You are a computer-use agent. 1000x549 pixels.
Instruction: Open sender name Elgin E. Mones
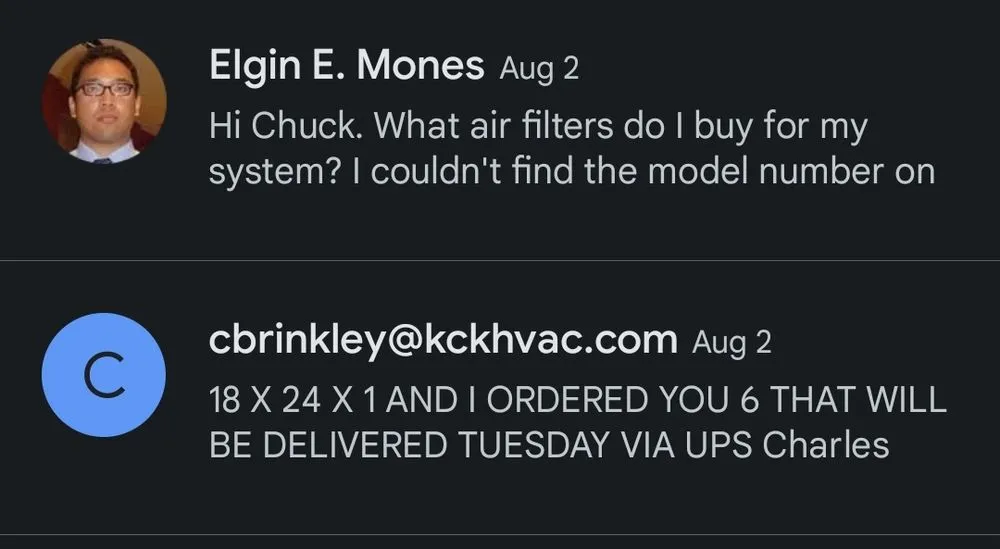(346, 67)
